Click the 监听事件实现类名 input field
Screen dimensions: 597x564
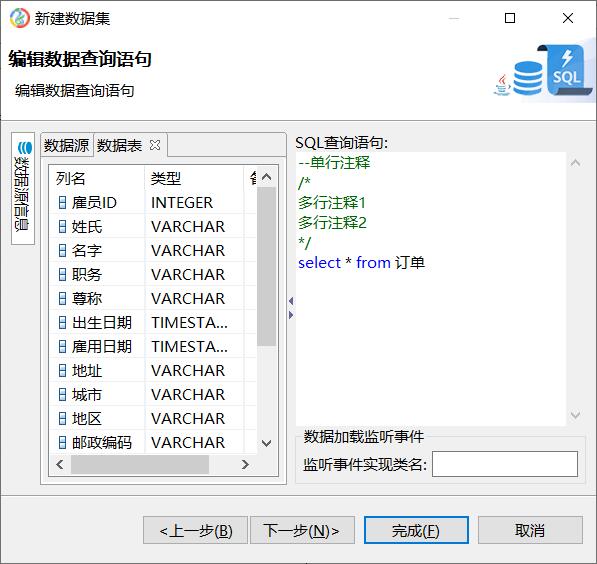pos(505,464)
